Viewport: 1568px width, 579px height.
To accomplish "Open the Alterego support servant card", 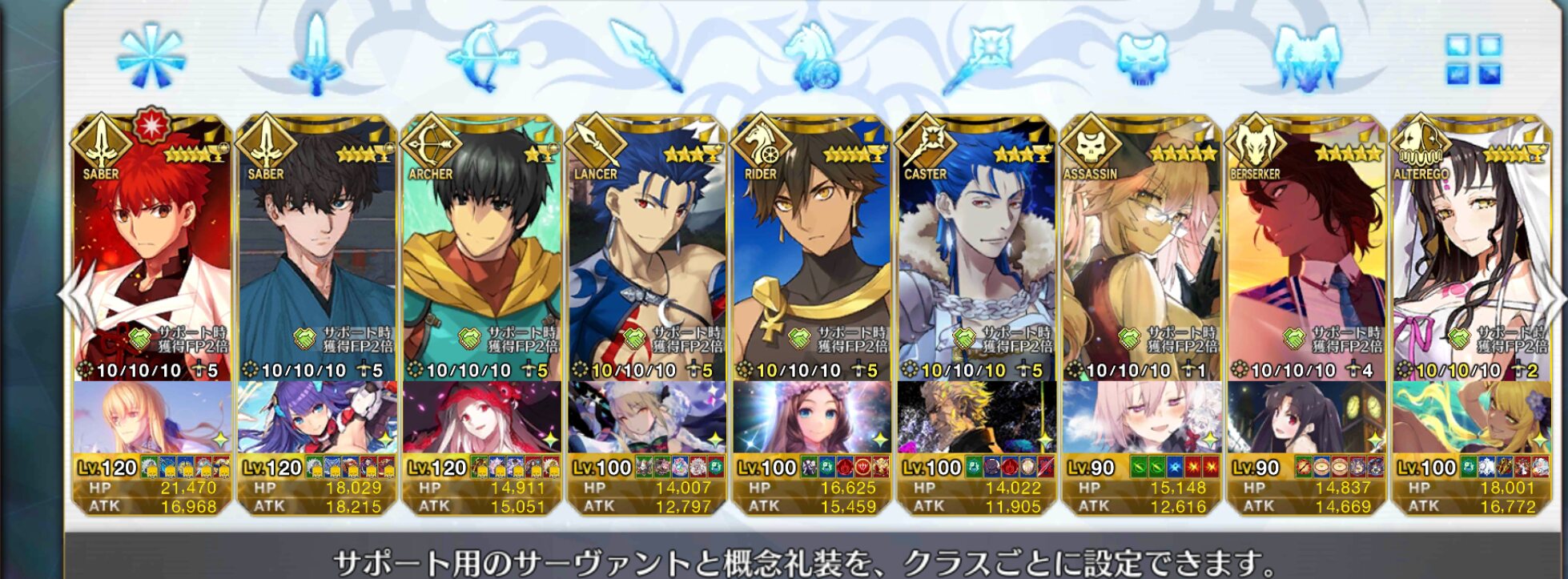I will (x=1472, y=248).
